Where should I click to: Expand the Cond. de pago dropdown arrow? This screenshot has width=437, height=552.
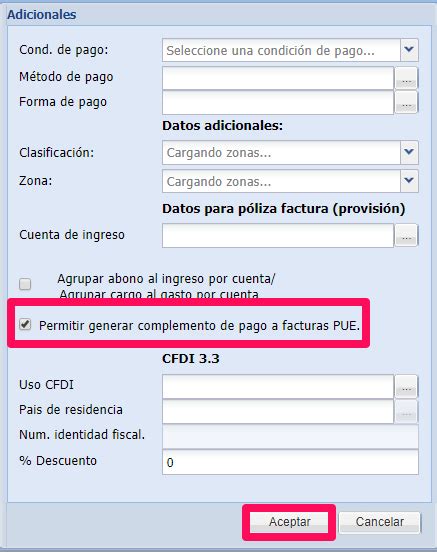coord(409,50)
